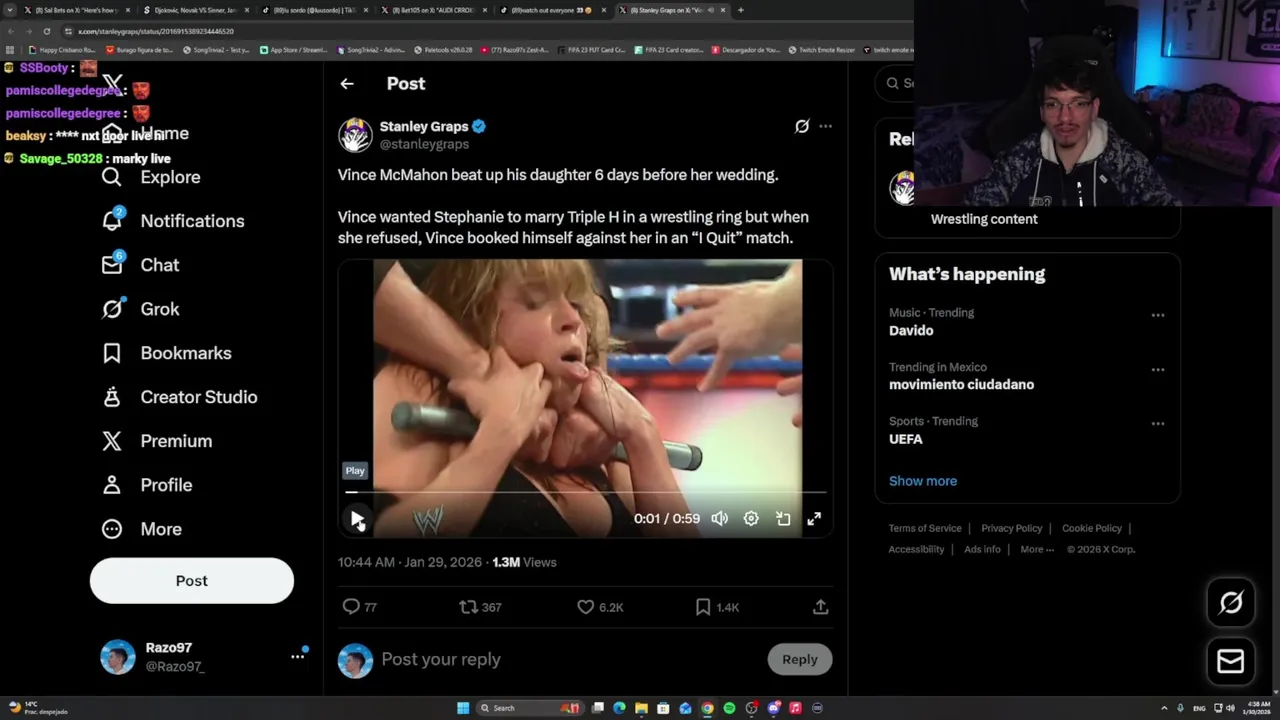The height and width of the screenshot is (720, 1280).
Task: Switch to the Djokovic, Novak VS Sinner browser tab
Action: tap(194, 10)
